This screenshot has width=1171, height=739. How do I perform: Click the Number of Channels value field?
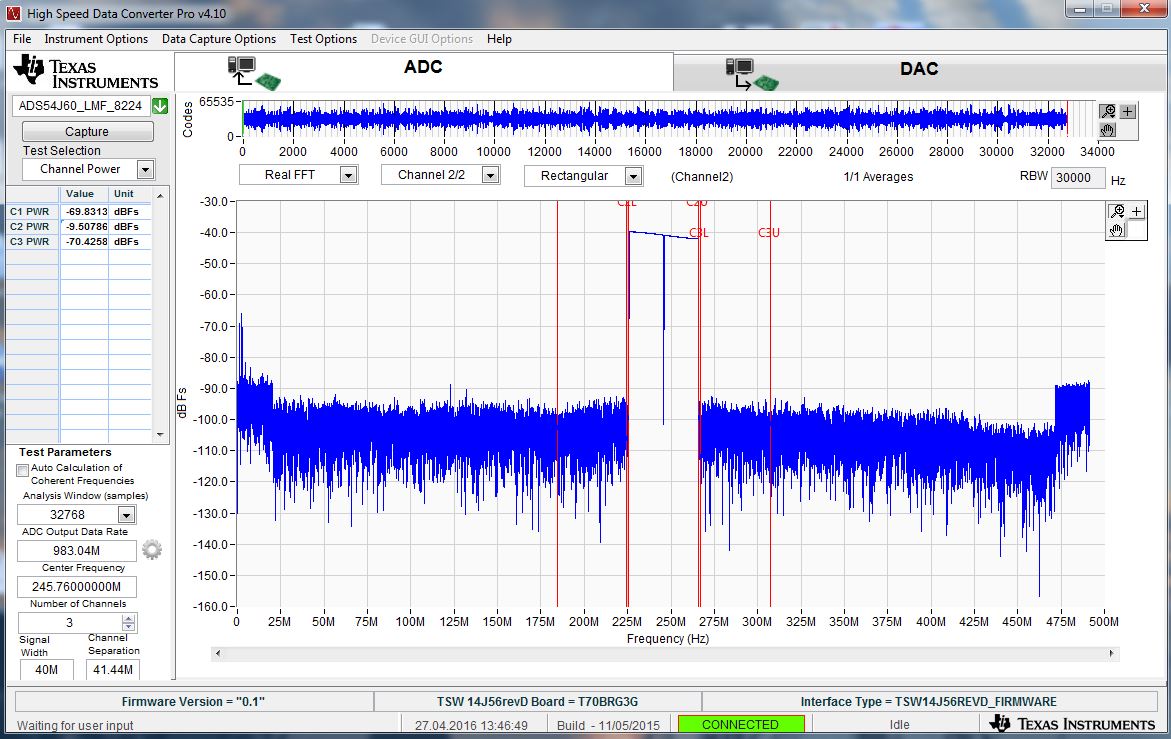pyautogui.click(x=69, y=623)
